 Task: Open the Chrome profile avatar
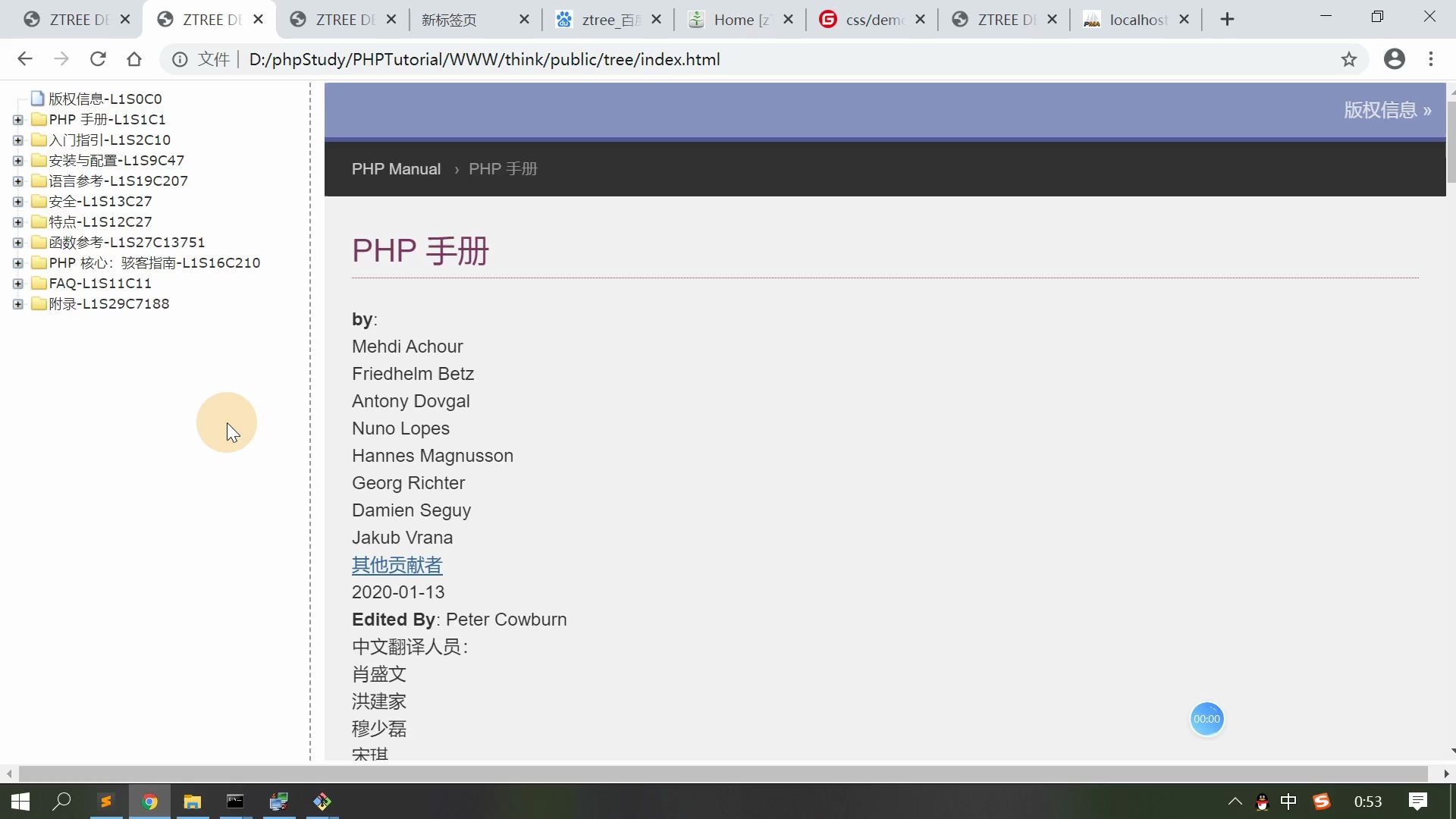1395,59
